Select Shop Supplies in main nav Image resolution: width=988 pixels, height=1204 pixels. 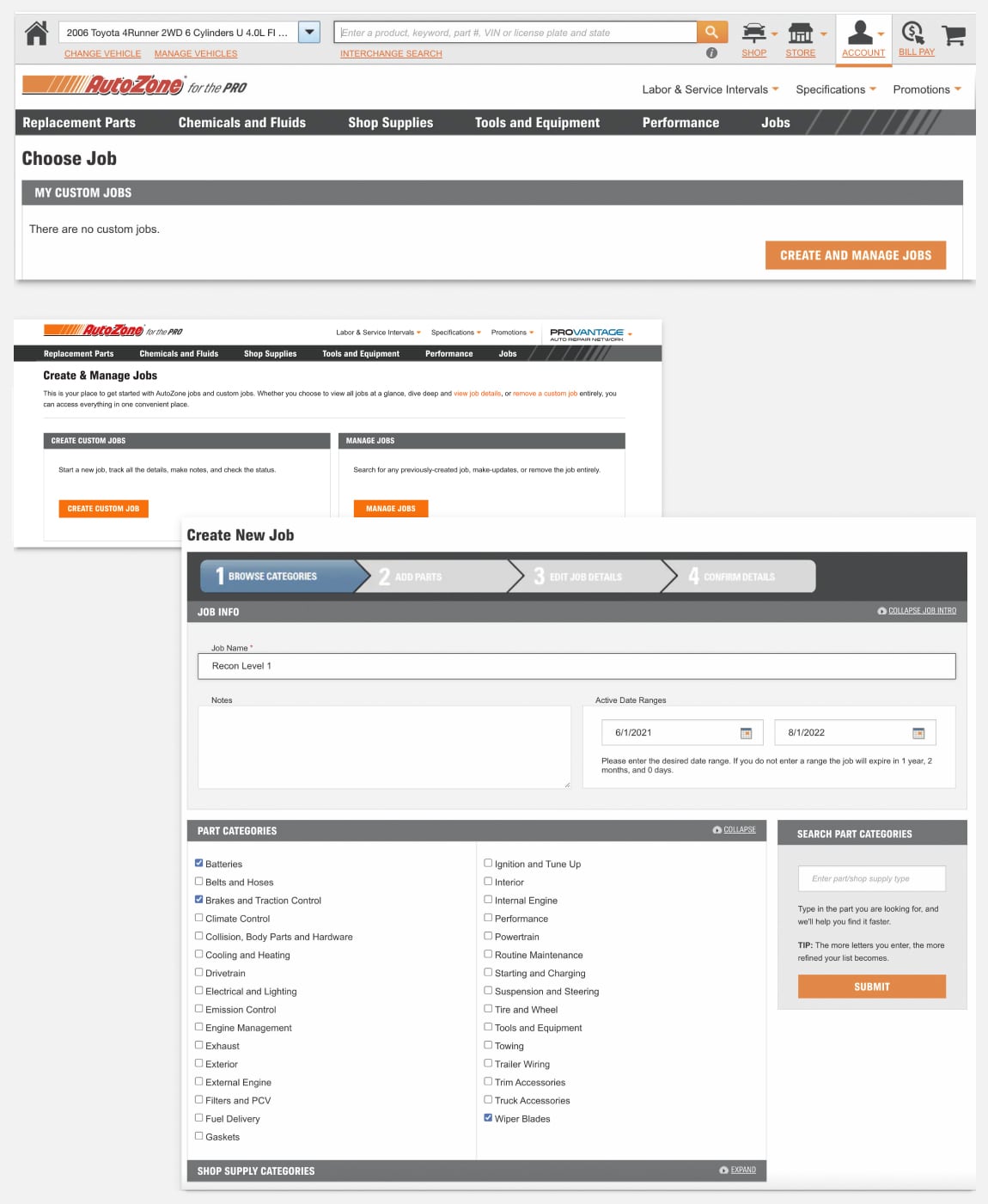(391, 123)
